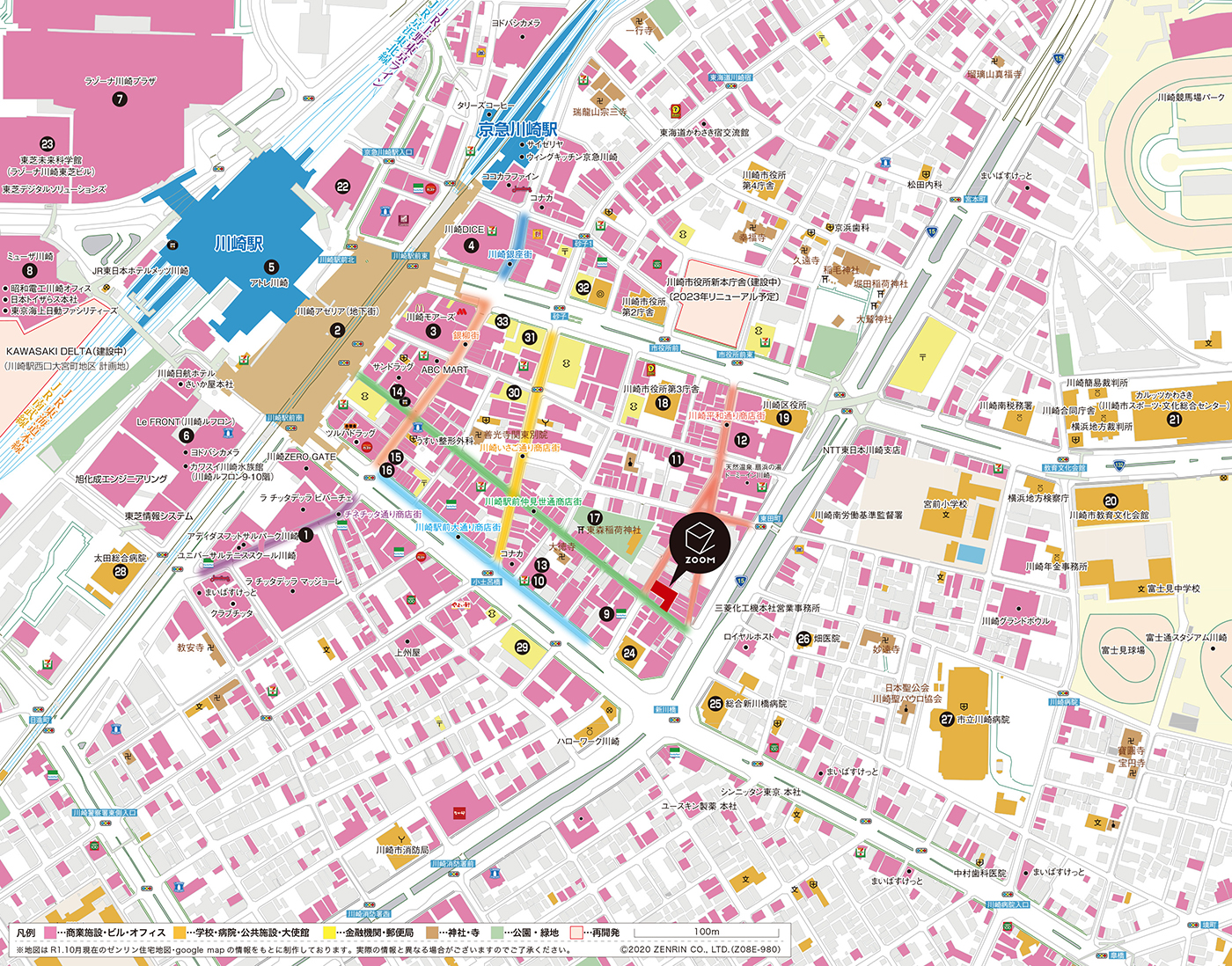The width and height of the screenshot is (1232, 966).
Task: Select marker 28 at 太田総合病院
Action: pyautogui.click(x=121, y=572)
